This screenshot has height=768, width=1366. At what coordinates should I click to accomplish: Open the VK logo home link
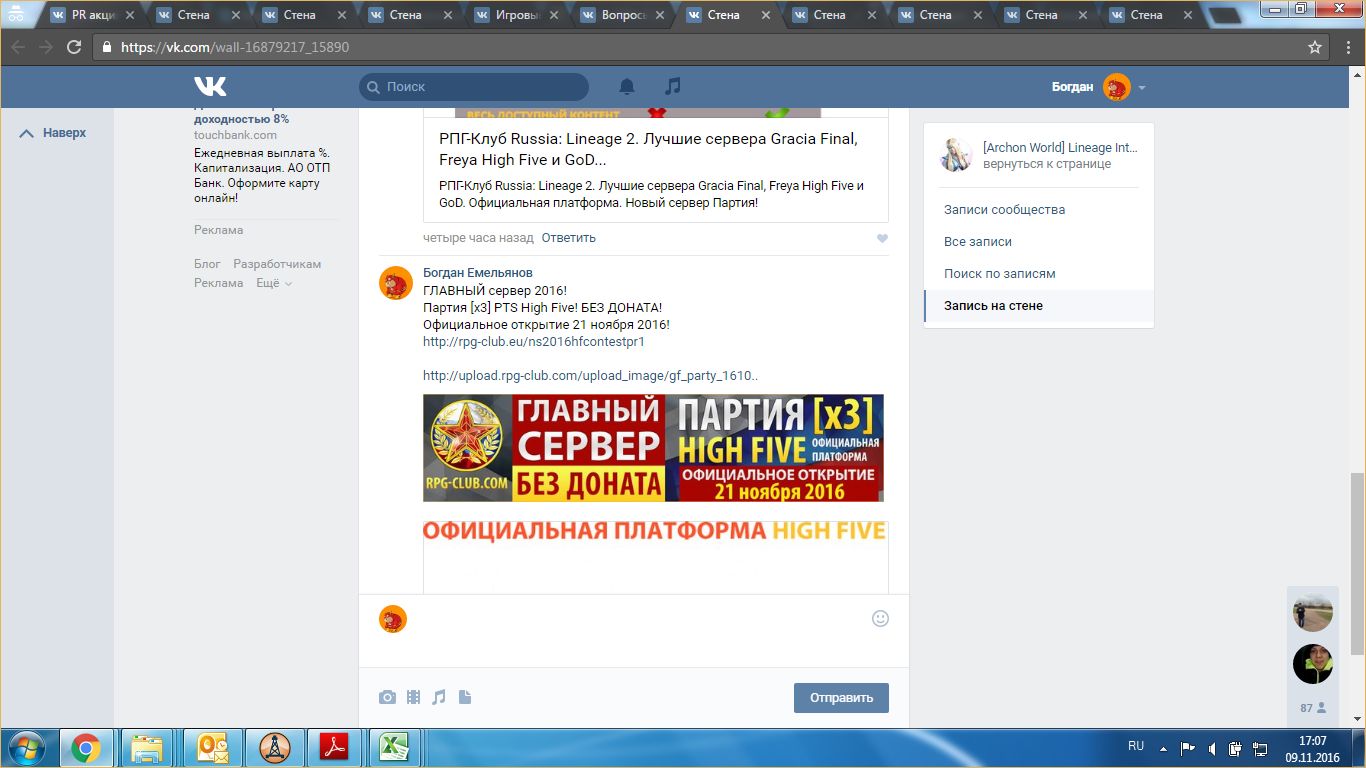(x=210, y=87)
